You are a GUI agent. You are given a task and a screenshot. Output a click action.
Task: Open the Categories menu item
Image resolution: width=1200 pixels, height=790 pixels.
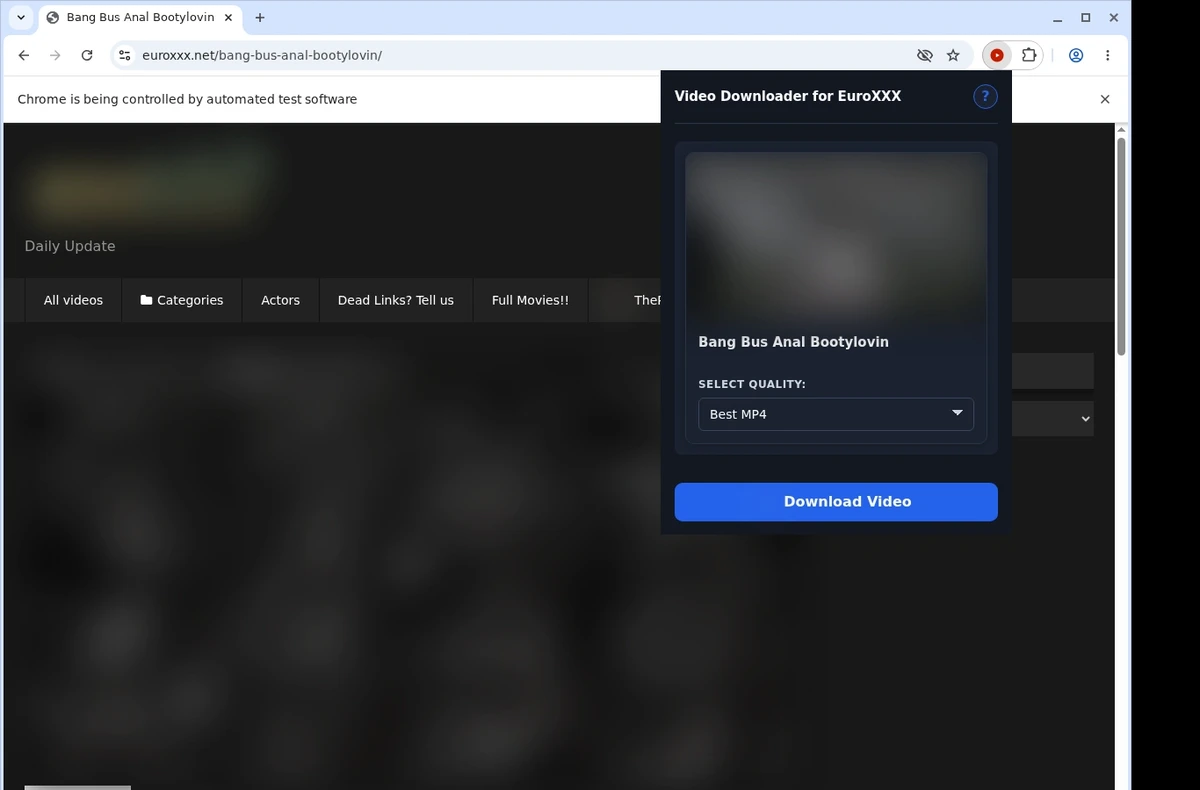pyautogui.click(x=182, y=300)
